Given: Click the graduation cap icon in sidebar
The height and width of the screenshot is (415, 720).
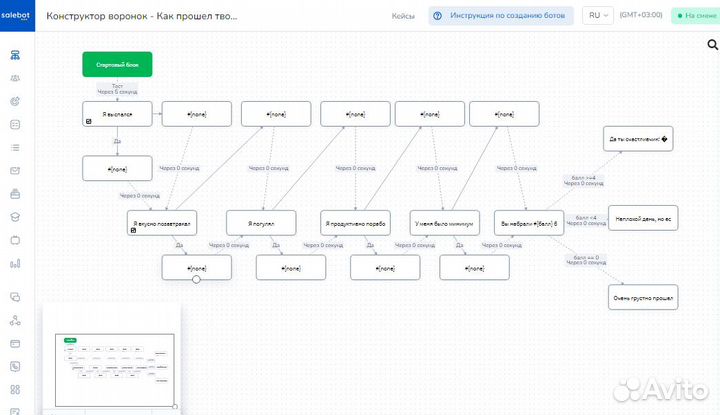Looking at the screenshot, I should point(15,216).
